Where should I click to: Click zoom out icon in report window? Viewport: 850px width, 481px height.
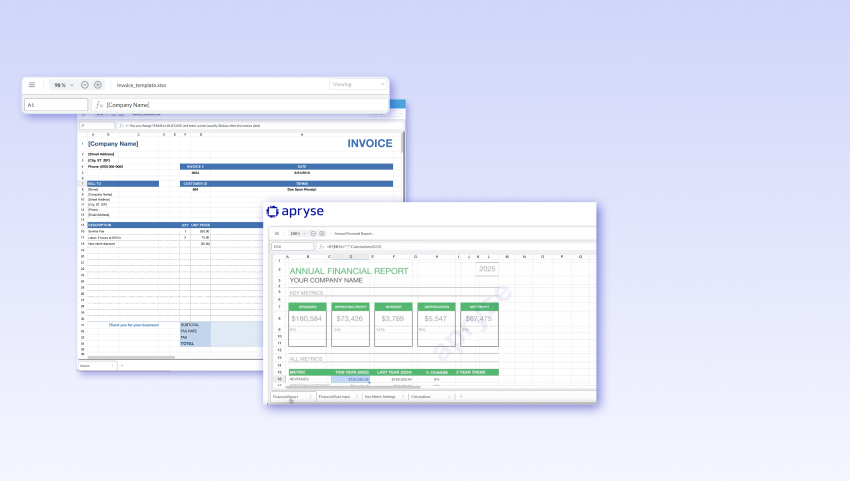[x=313, y=234]
